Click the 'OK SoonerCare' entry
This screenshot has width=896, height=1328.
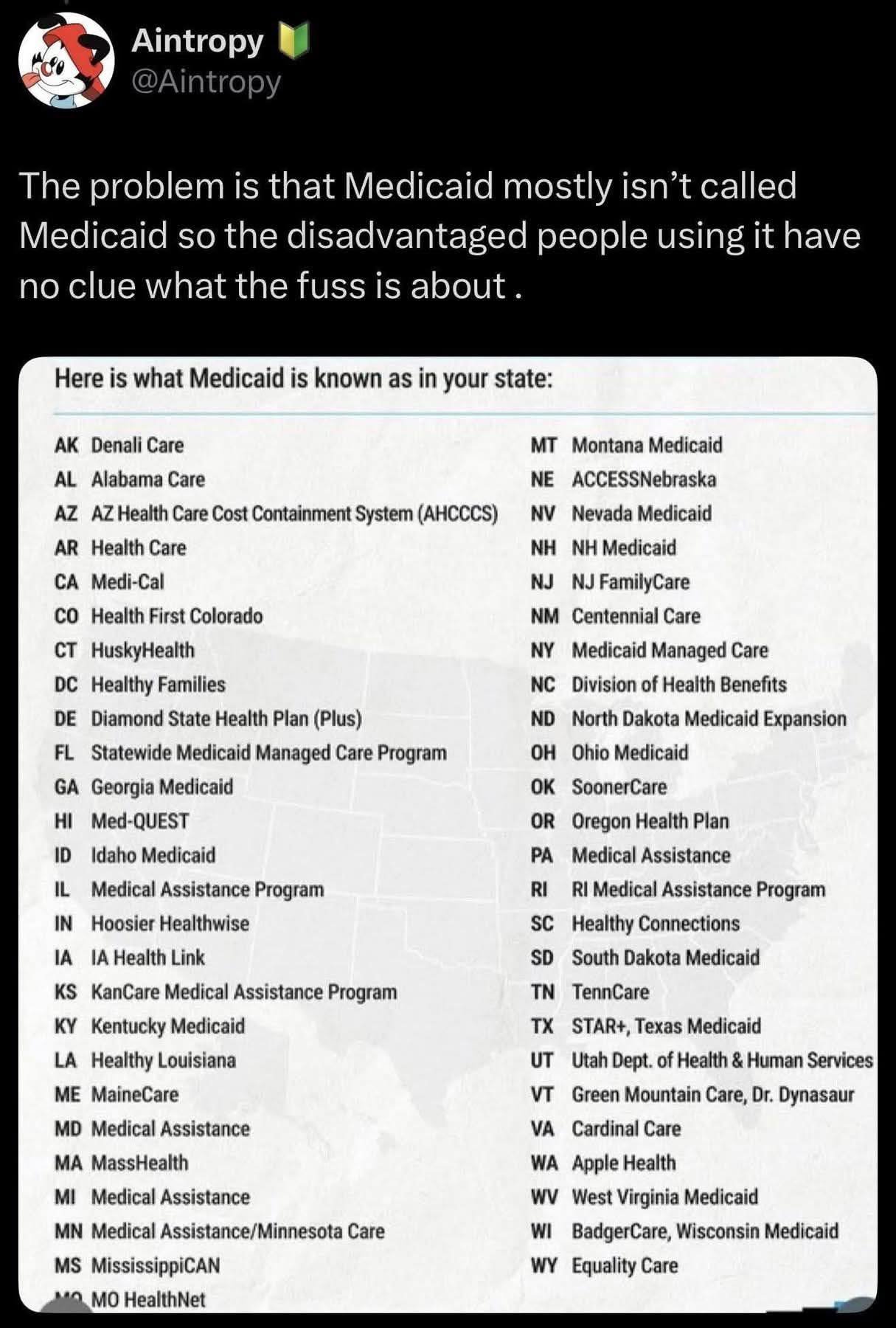pyautogui.click(x=598, y=787)
